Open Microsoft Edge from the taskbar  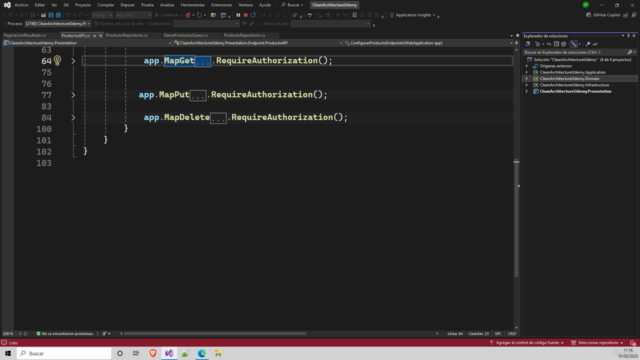click(202, 353)
